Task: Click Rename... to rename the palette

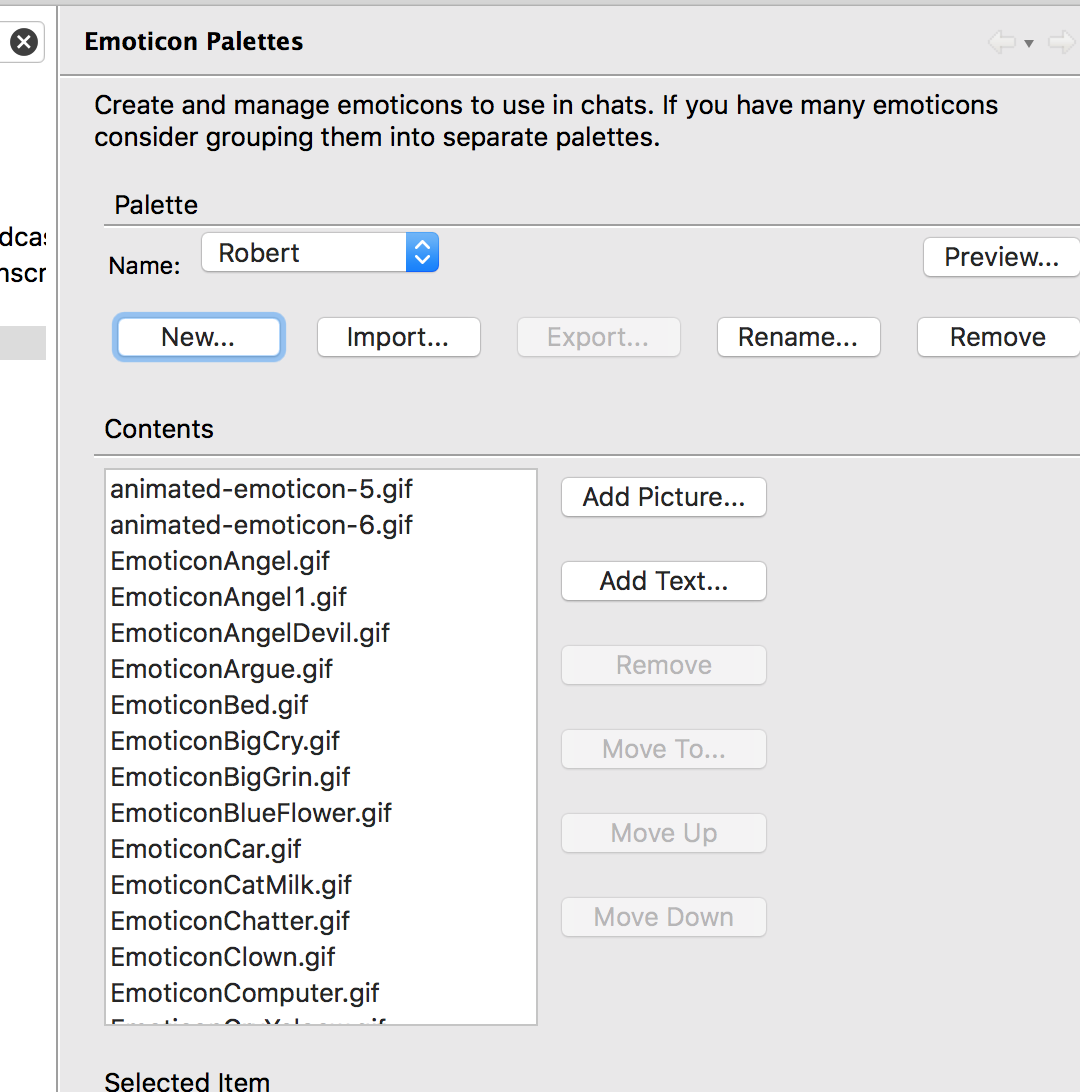Action: (798, 337)
